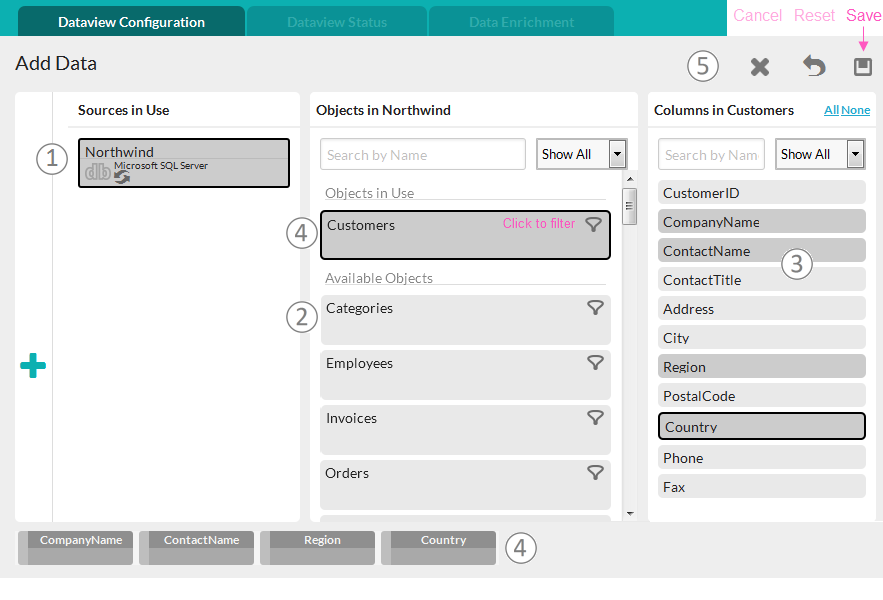
Task: Select the Northwind source
Action: [184, 163]
